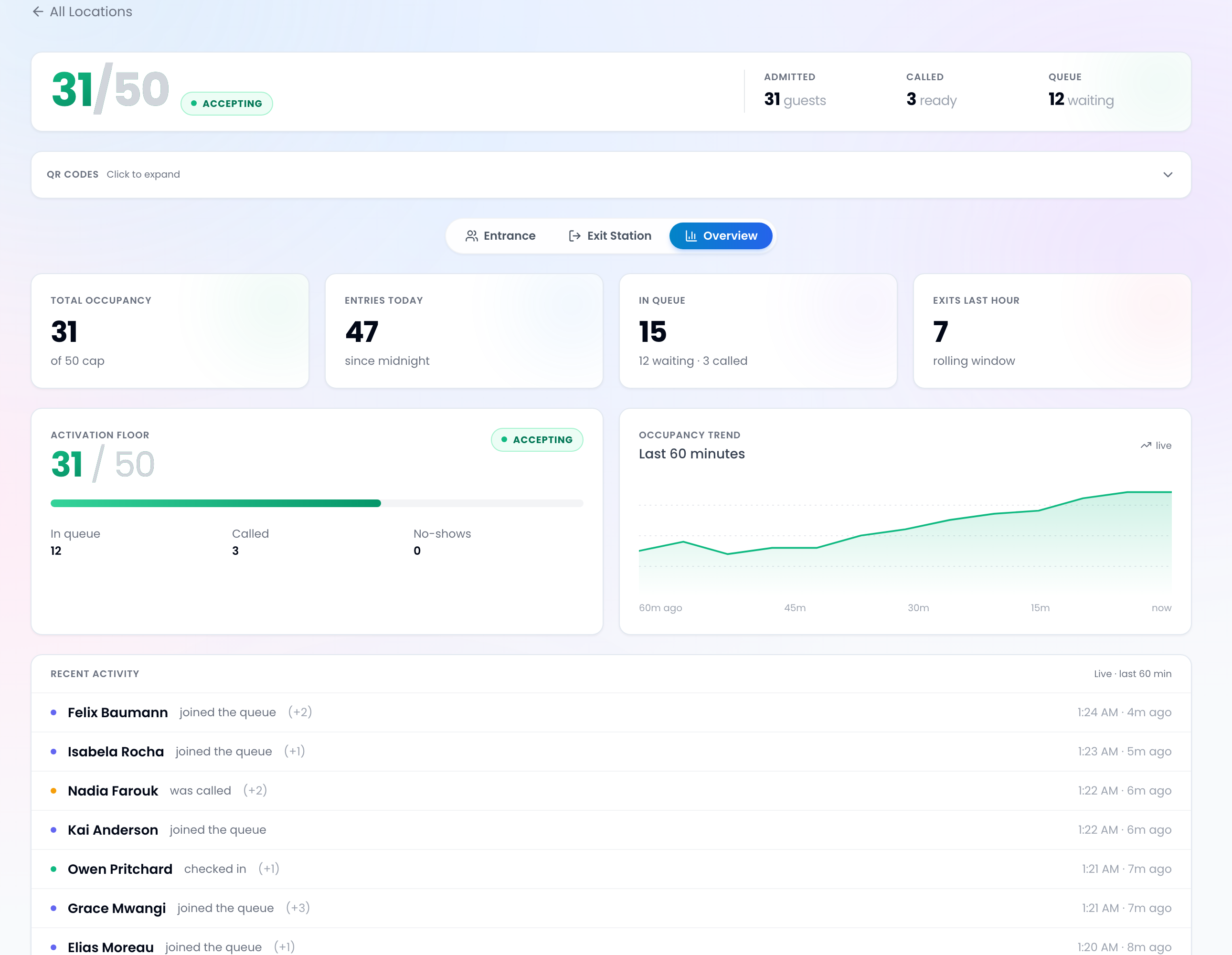Click the 31/50 header occupancy count

tap(111, 89)
